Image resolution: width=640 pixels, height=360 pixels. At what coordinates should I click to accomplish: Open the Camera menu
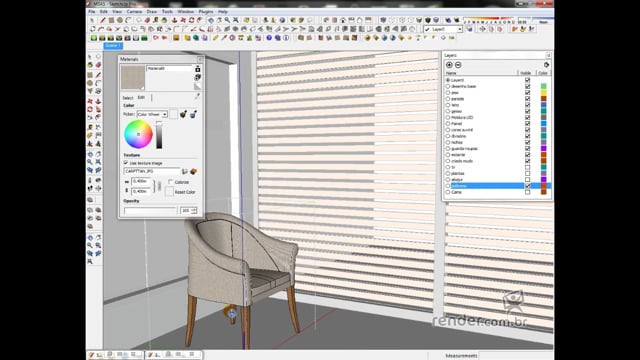134,12
